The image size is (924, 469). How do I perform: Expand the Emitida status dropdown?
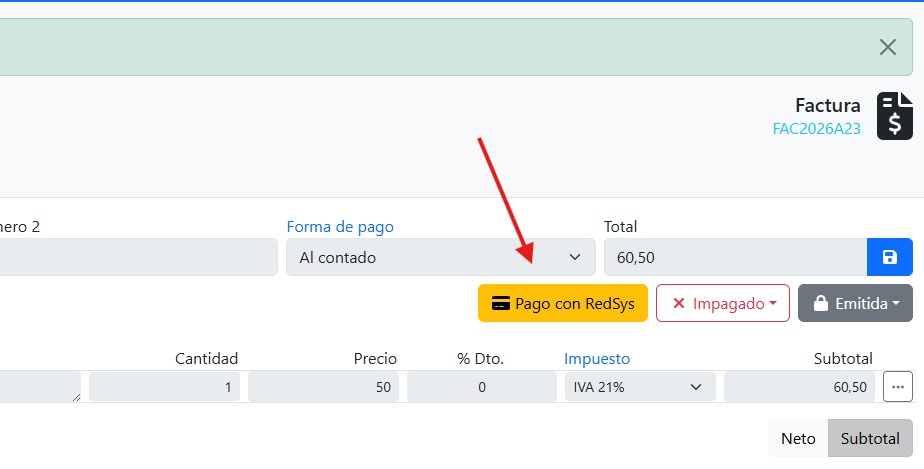point(855,303)
